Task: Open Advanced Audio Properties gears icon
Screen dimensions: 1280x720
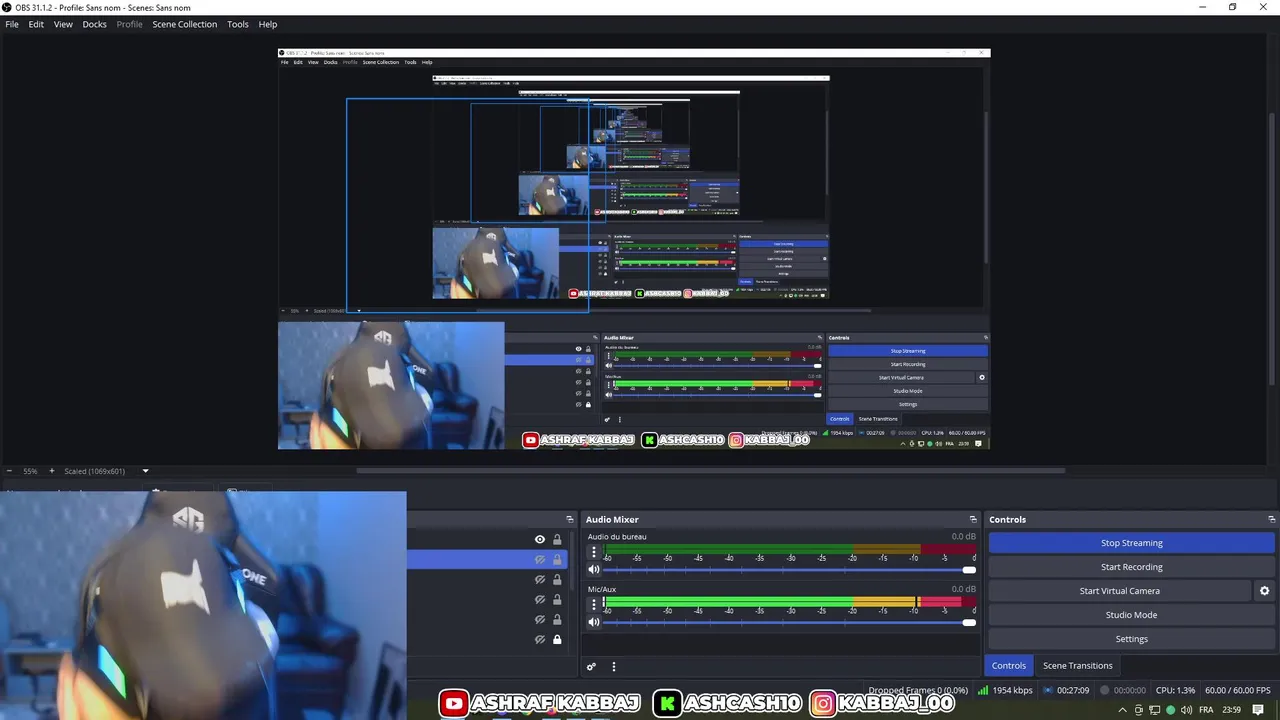Action: pos(591,666)
